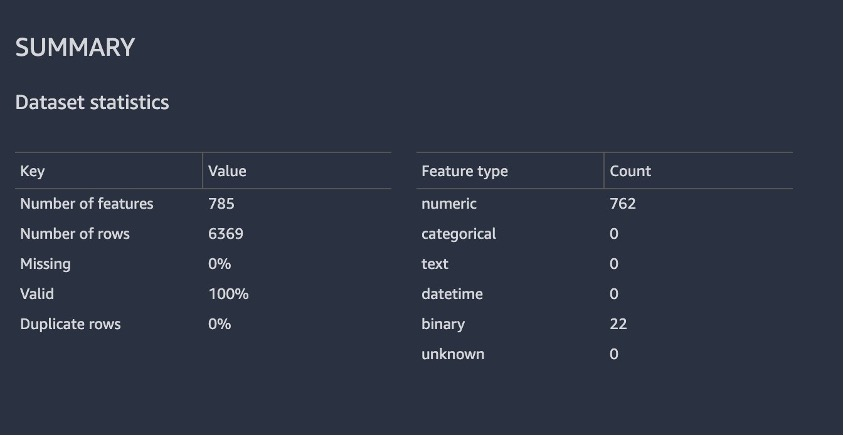Select the Feature type column header
844x436 pixels.
tap(464, 171)
